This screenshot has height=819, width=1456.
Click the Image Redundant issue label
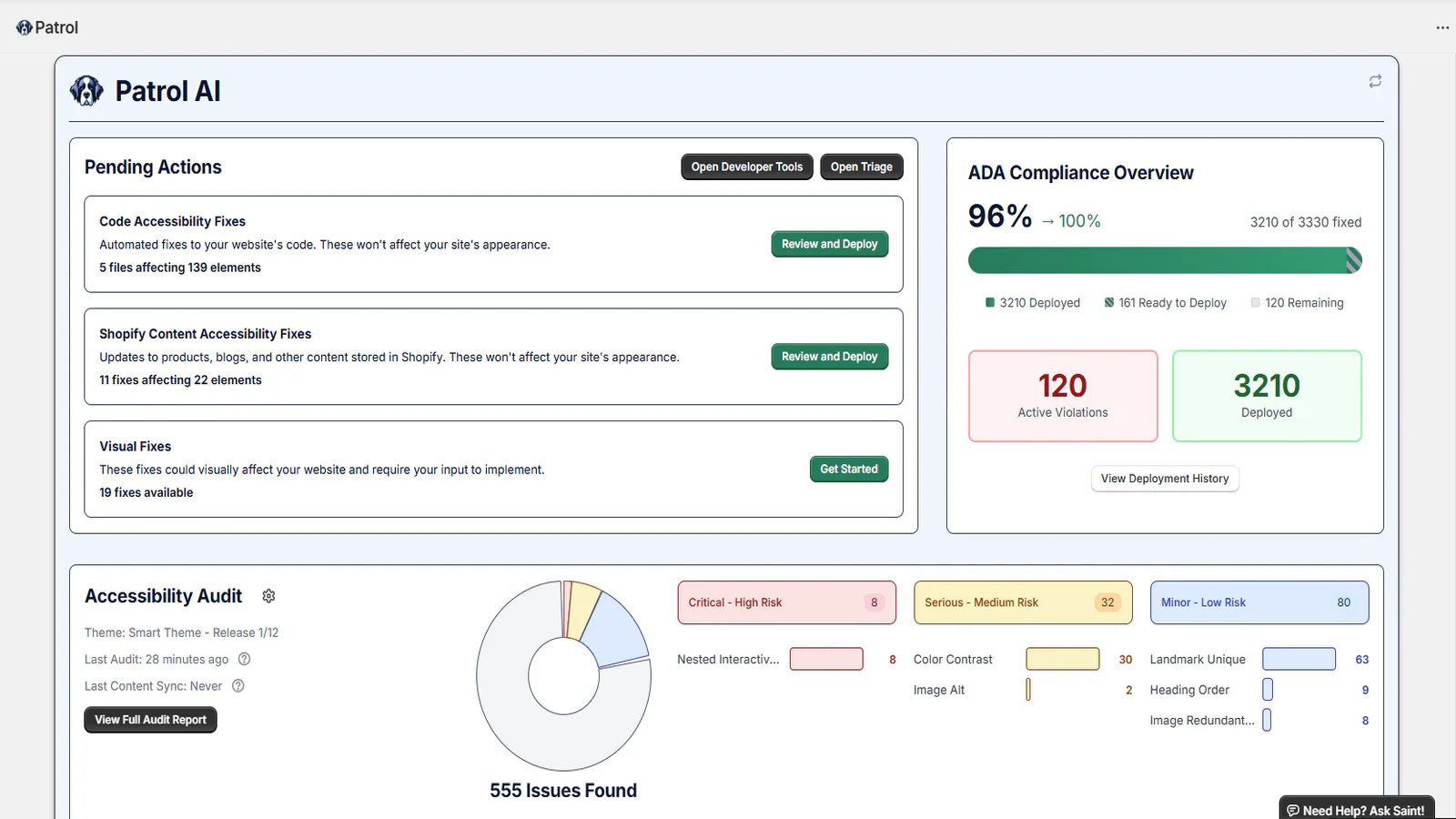(x=1202, y=721)
